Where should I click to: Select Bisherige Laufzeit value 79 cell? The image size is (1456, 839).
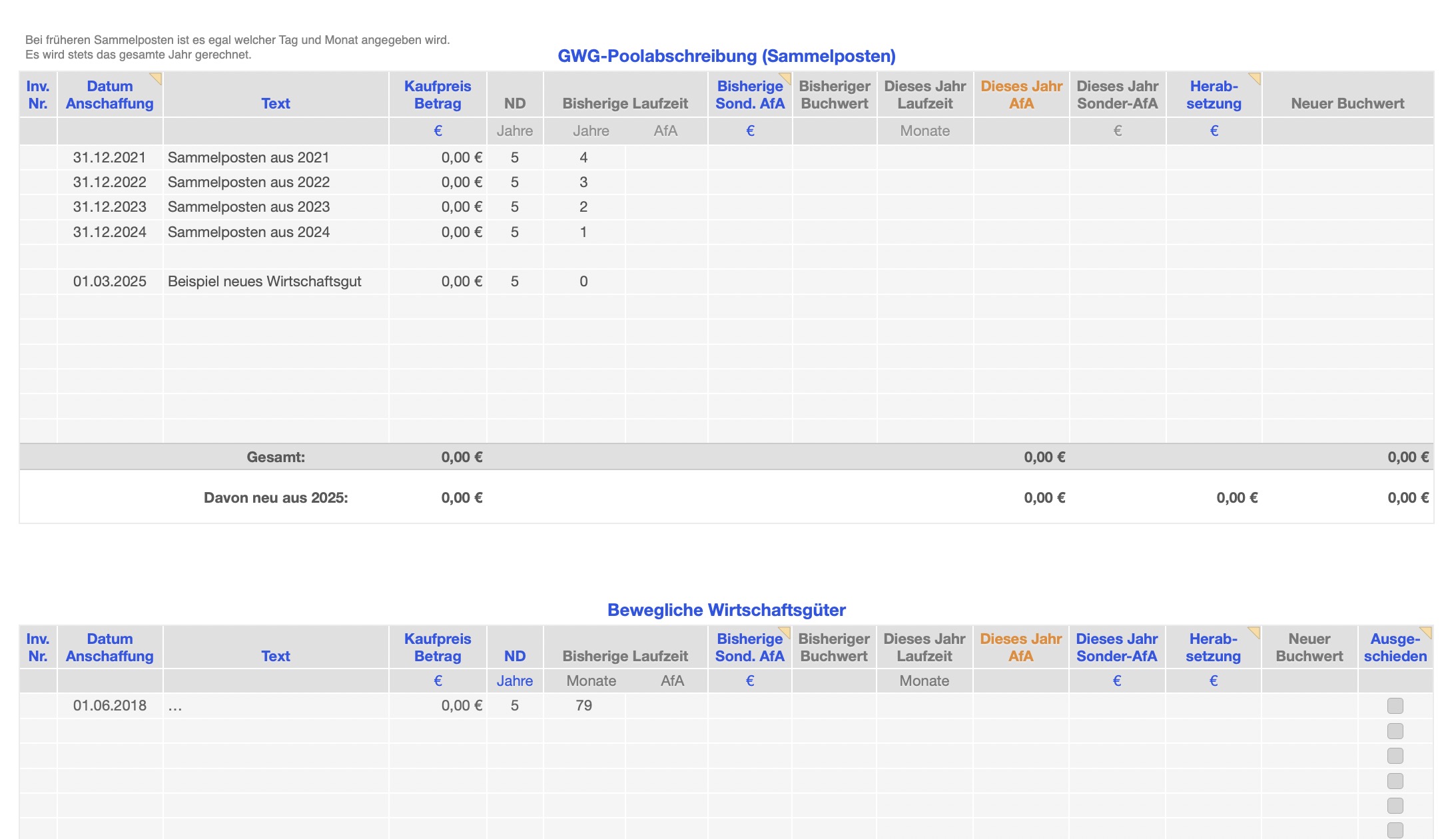tap(583, 706)
